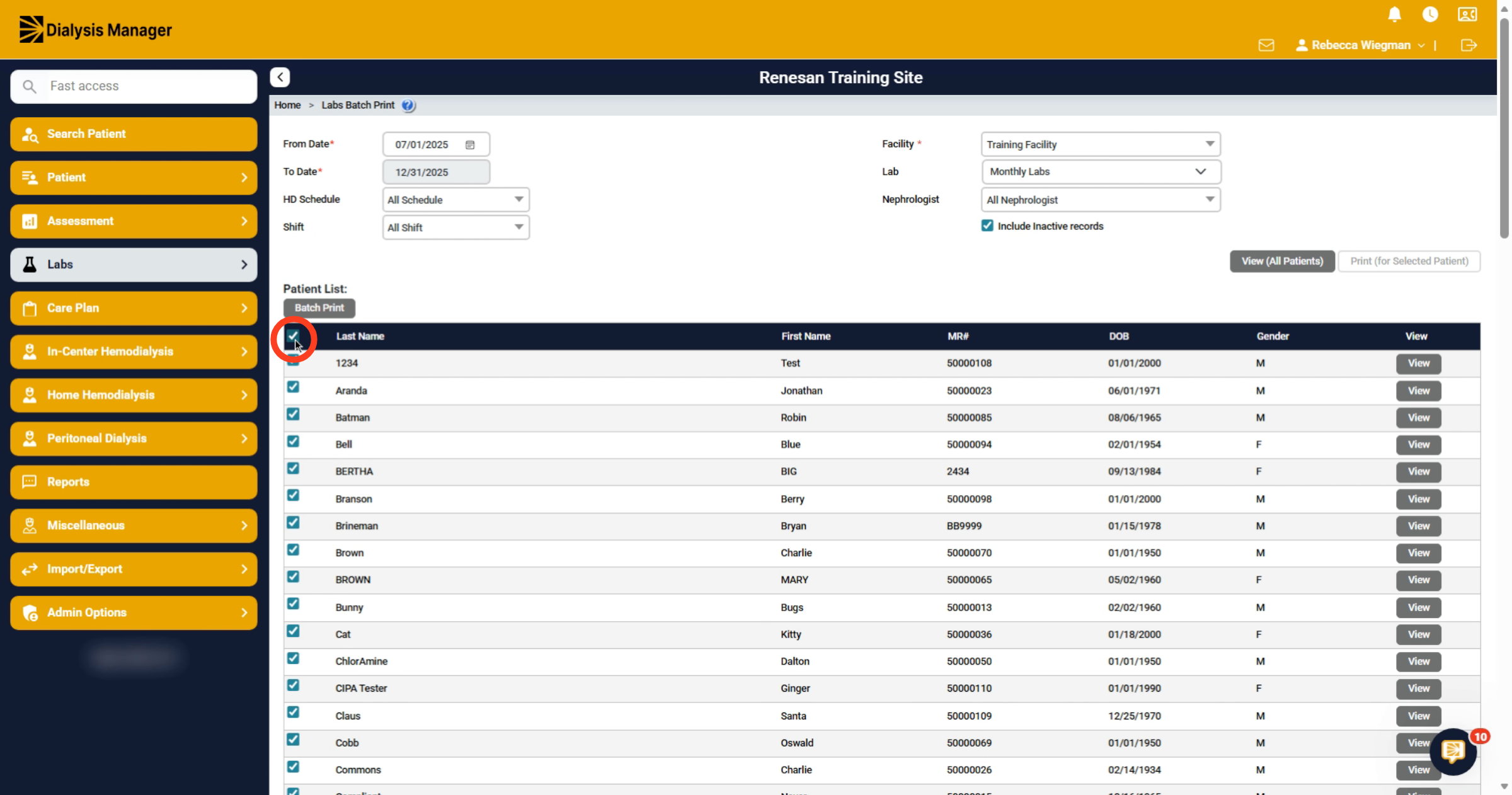Screen dimensions: 1512x795
Task: Click View (All Patients) button
Action: point(1282,261)
